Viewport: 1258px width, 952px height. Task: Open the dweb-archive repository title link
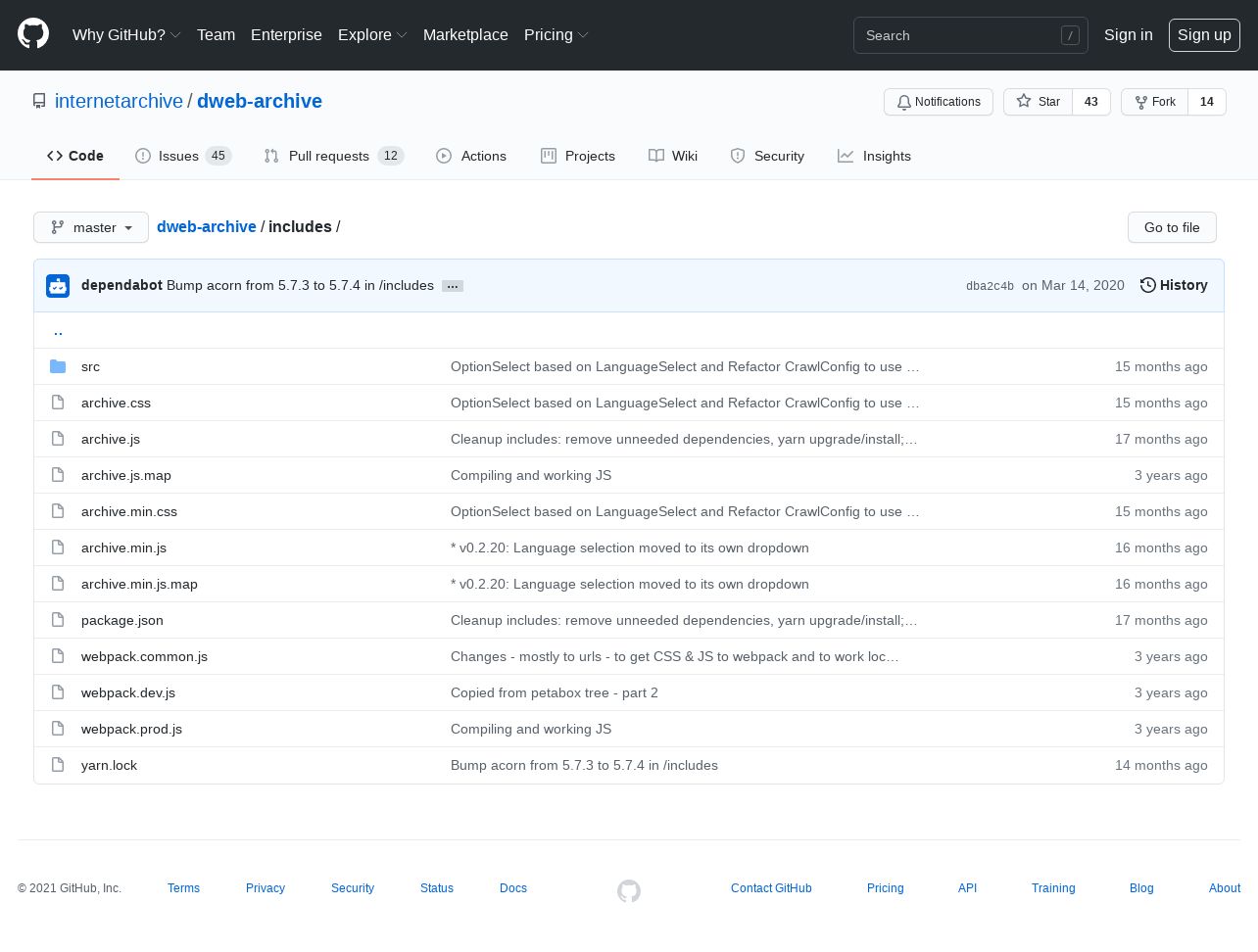[x=260, y=101]
